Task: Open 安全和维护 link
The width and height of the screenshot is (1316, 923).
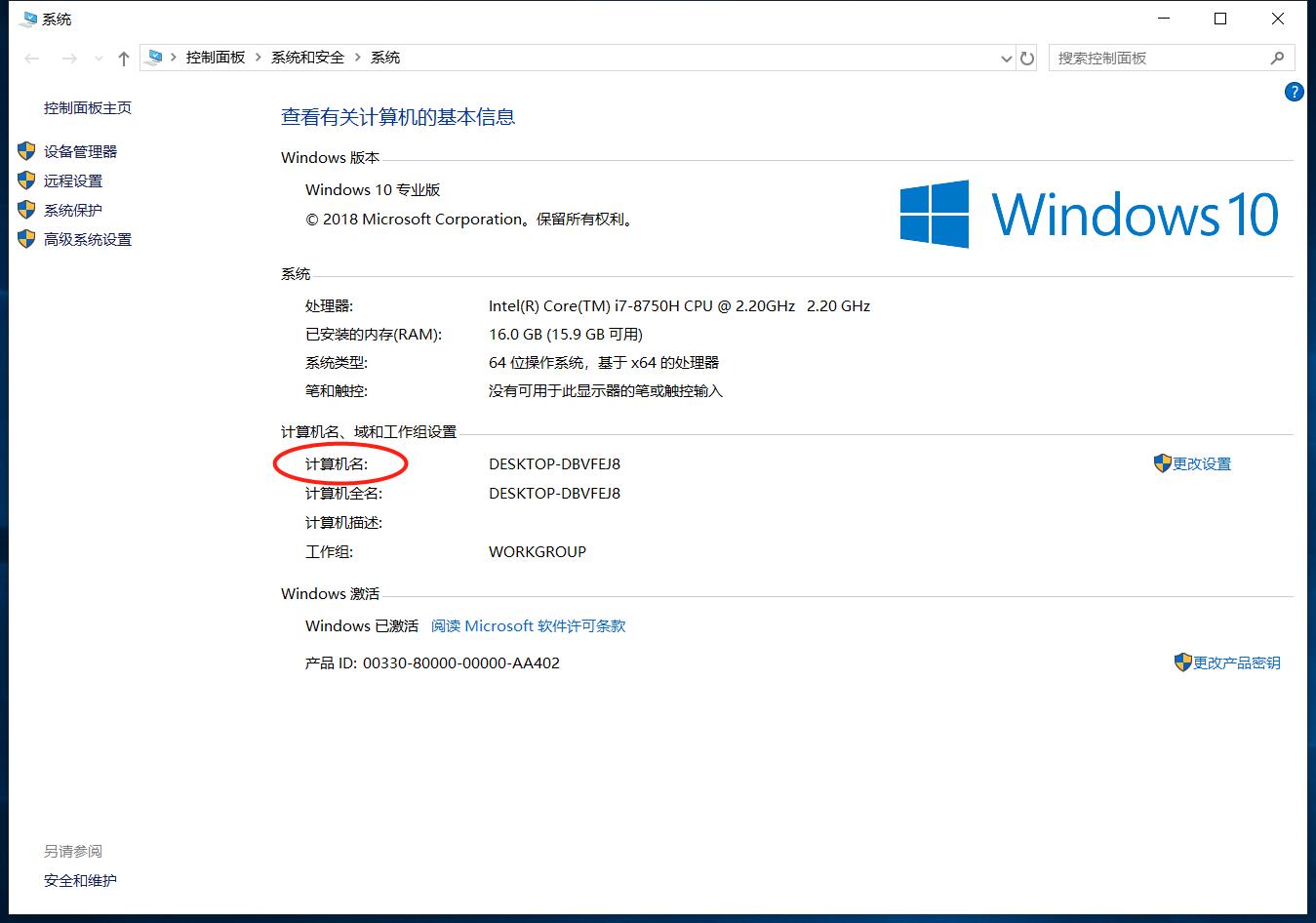Action: 80,881
